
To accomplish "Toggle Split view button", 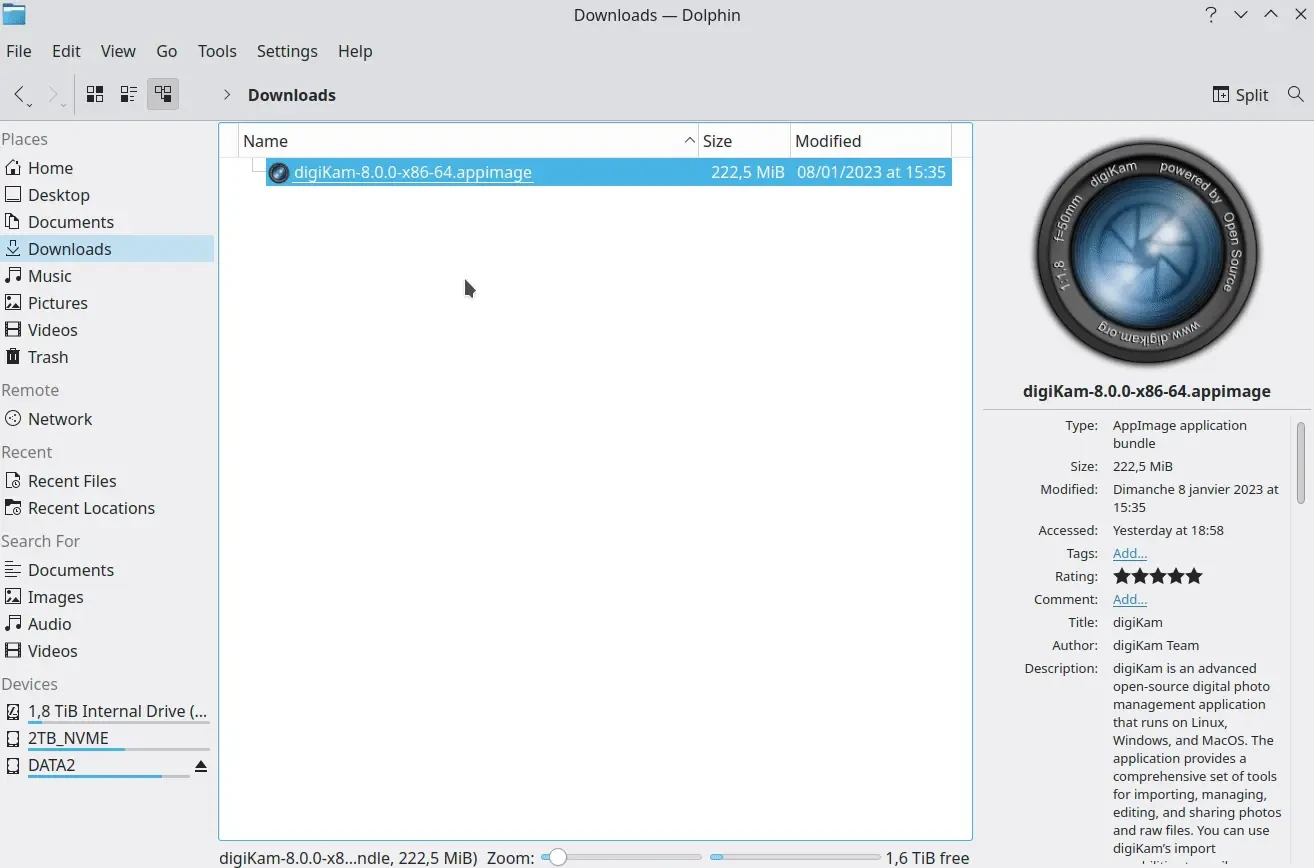I will [1240, 94].
